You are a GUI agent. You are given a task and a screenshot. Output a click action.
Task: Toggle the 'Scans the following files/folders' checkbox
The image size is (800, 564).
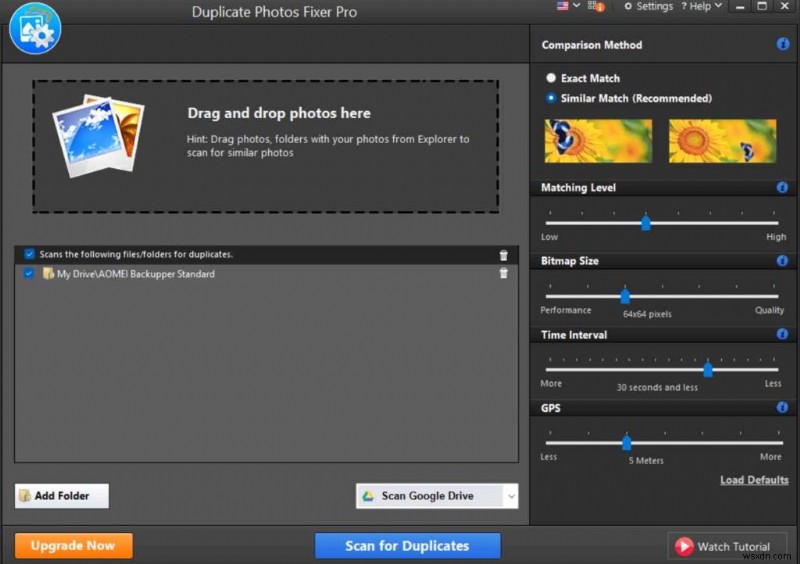30,254
